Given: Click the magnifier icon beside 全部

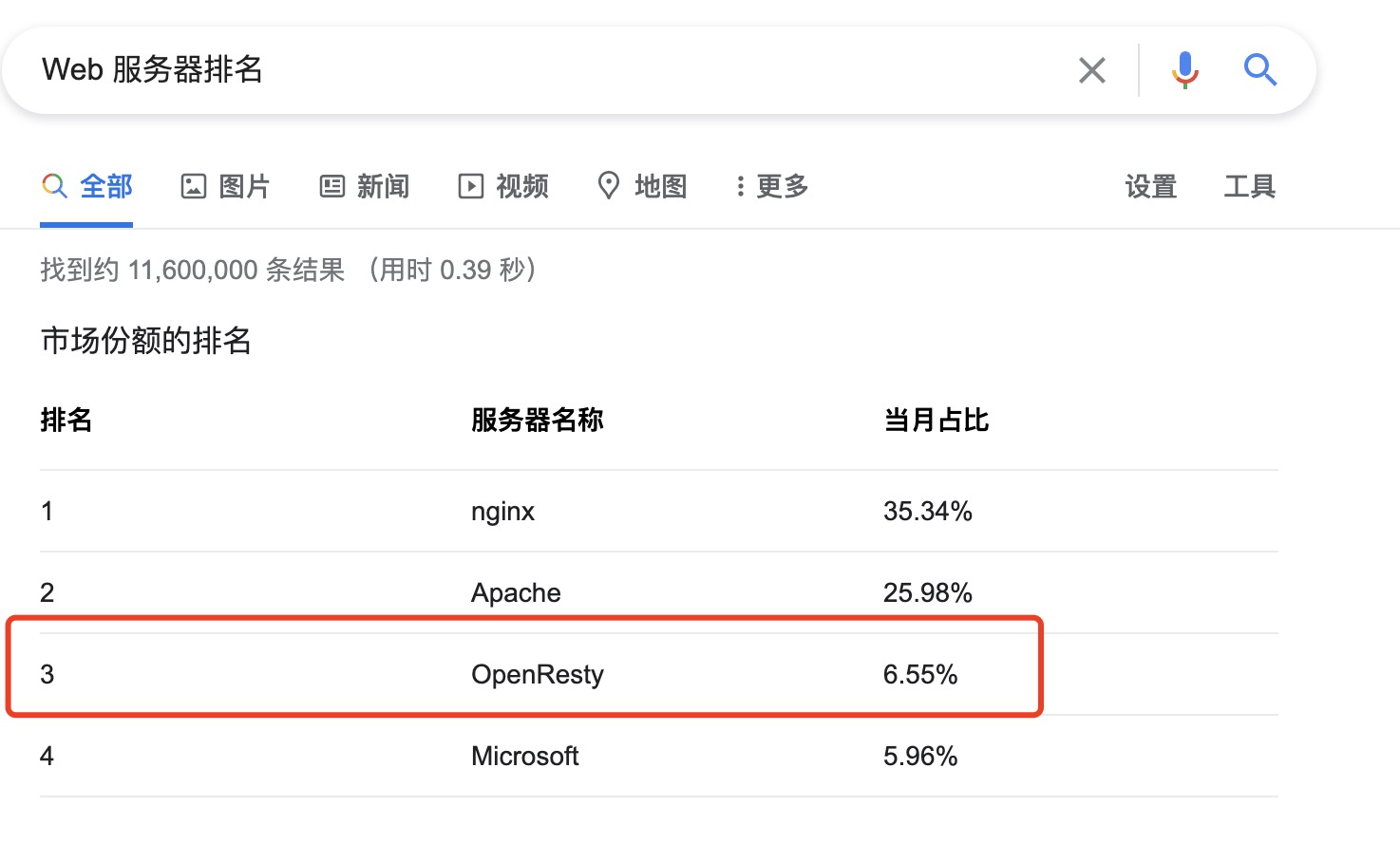Looking at the screenshot, I should click(x=54, y=186).
